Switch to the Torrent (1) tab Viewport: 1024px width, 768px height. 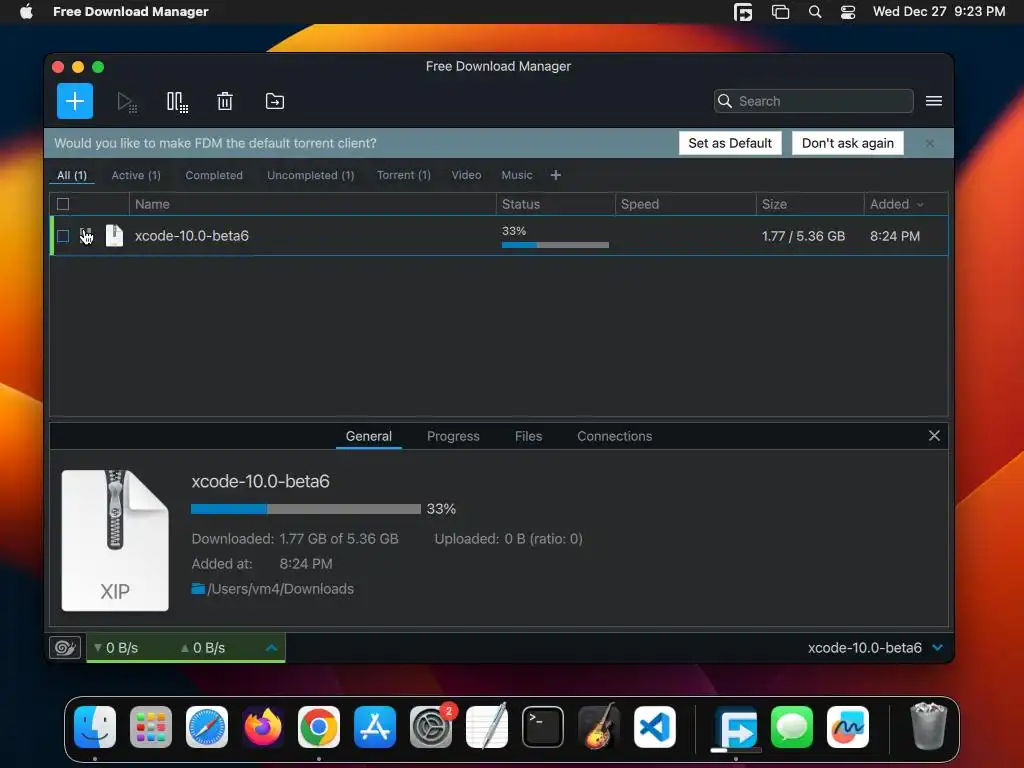pyautogui.click(x=404, y=175)
